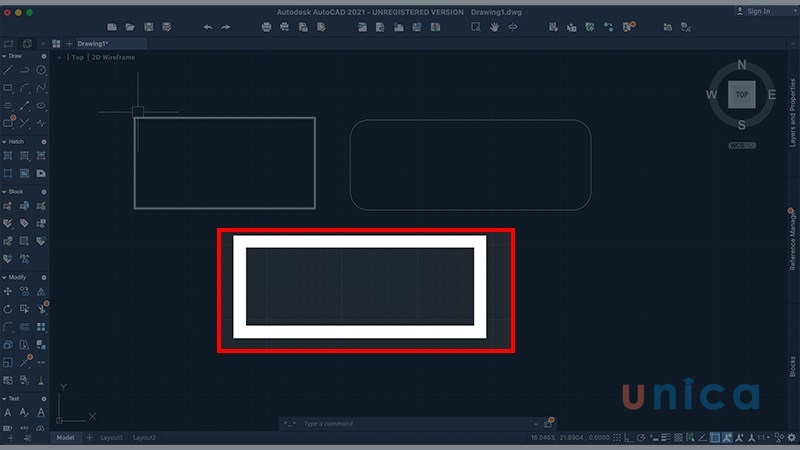This screenshot has width=800, height=450.
Task: Select the Copy tool in Modify panel
Action: (24, 291)
